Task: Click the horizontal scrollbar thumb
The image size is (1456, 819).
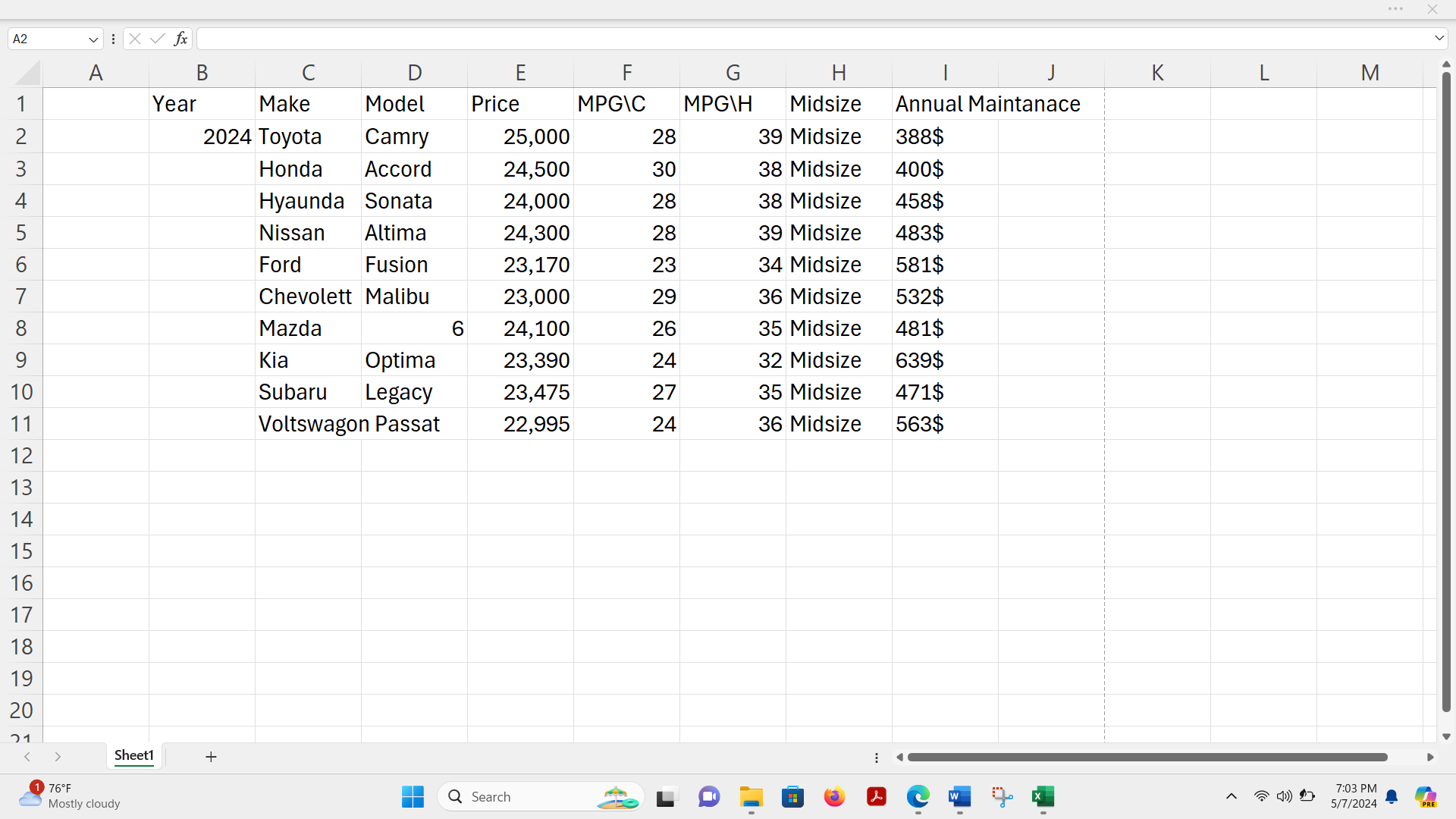Action: pos(1147,758)
